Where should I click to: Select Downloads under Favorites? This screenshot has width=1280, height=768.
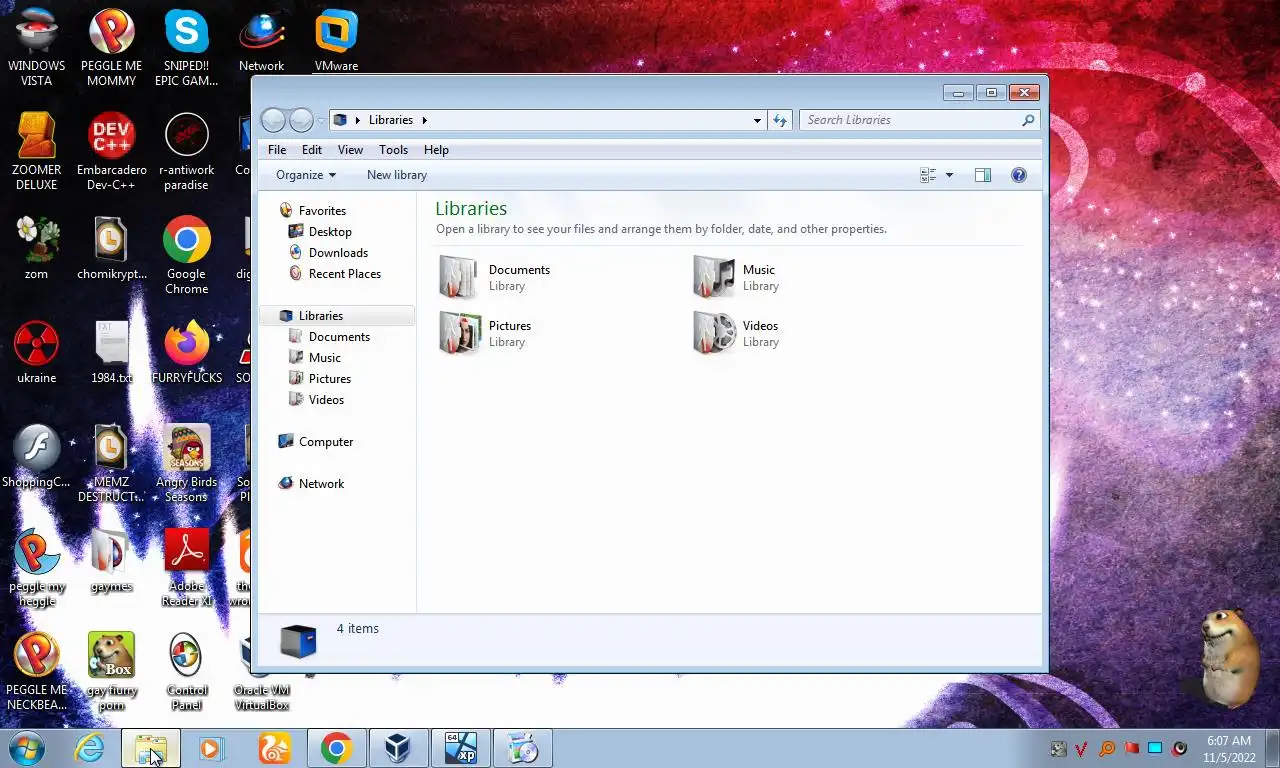(x=338, y=253)
